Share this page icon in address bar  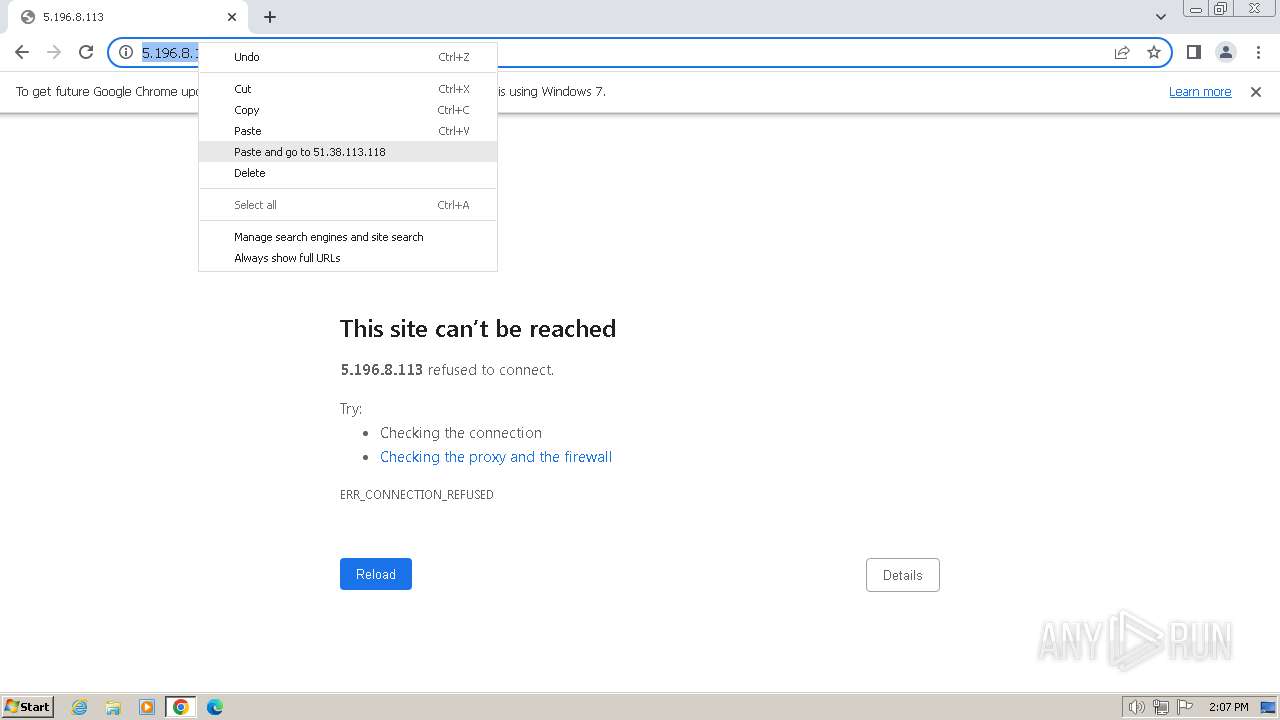click(x=1122, y=52)
